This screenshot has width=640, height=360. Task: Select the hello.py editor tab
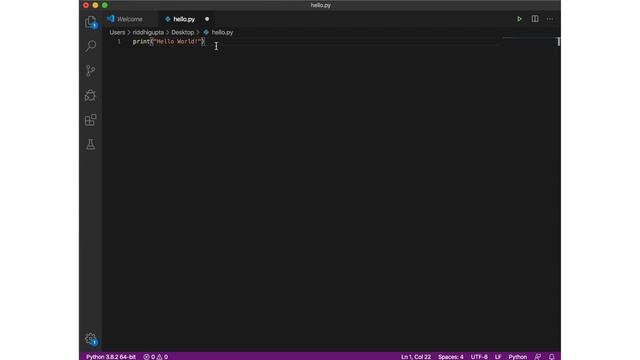point(184,19)
